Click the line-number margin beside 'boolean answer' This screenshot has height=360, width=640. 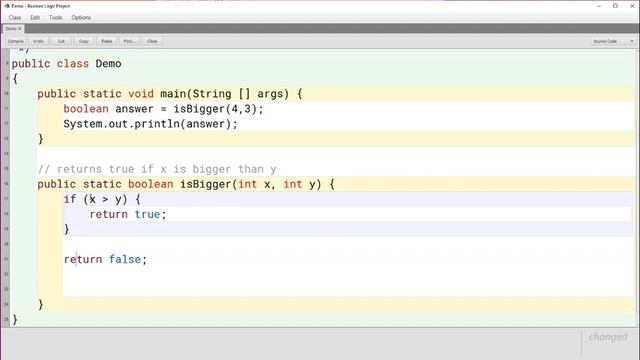[6, 109]
